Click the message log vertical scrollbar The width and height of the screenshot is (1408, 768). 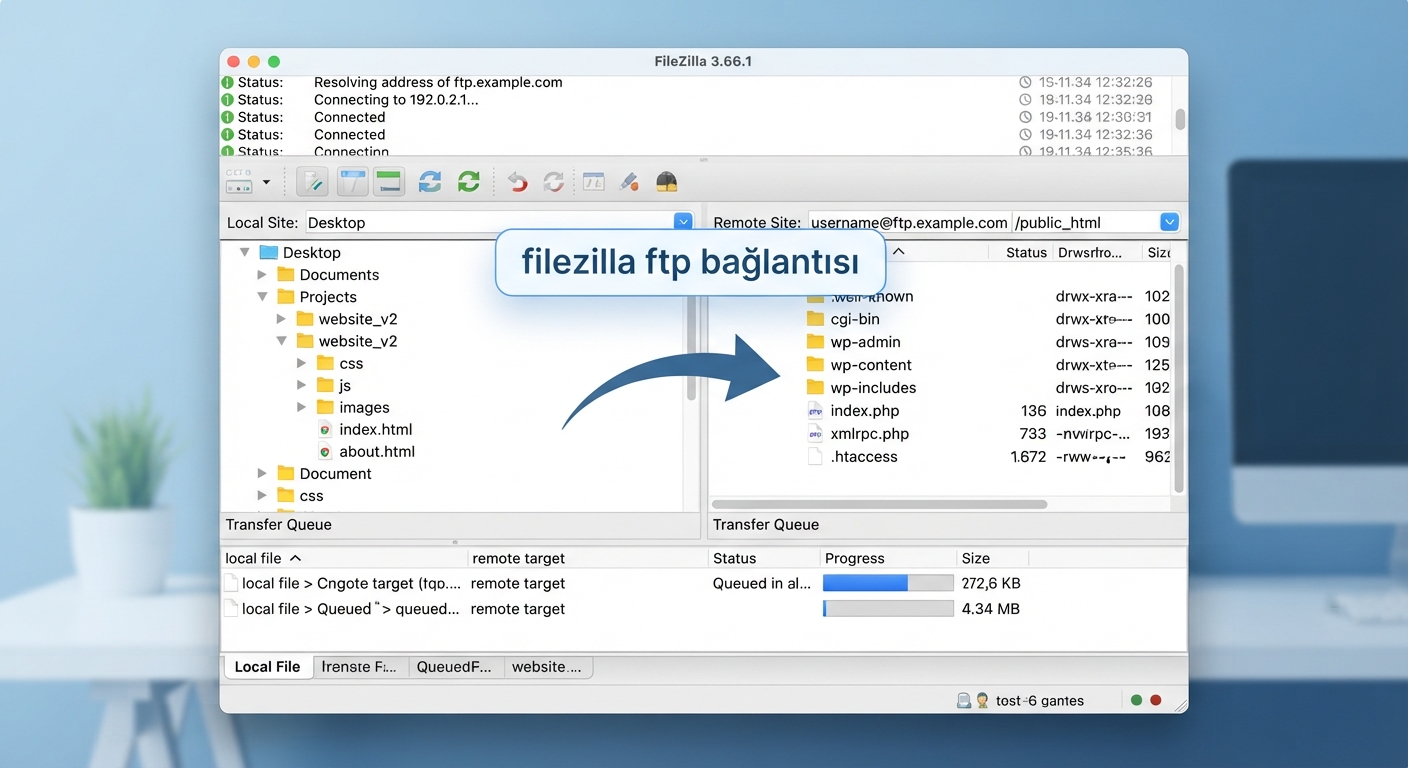click(x=1180, y=119)
